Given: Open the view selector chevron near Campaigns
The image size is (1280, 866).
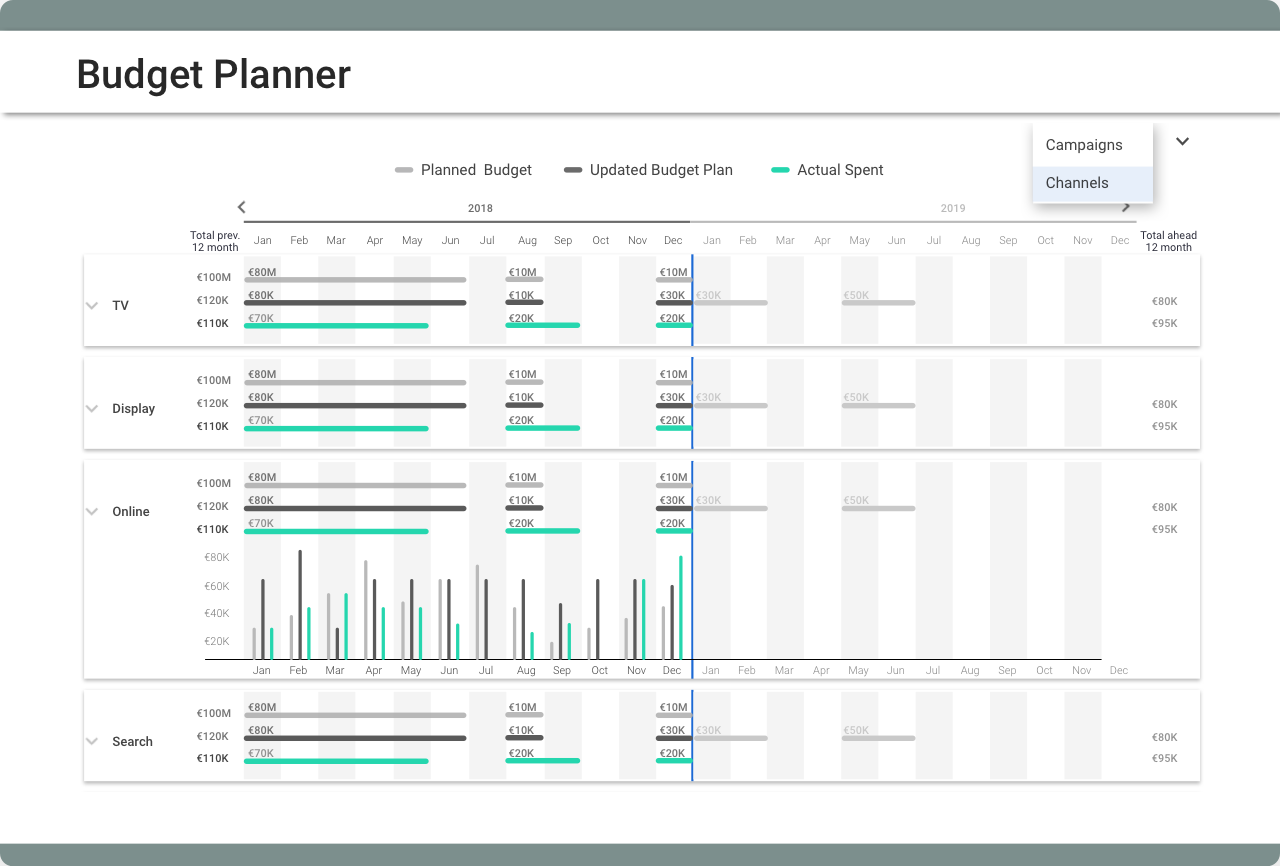Looking at the screenshot, I should click(1182, 141).
